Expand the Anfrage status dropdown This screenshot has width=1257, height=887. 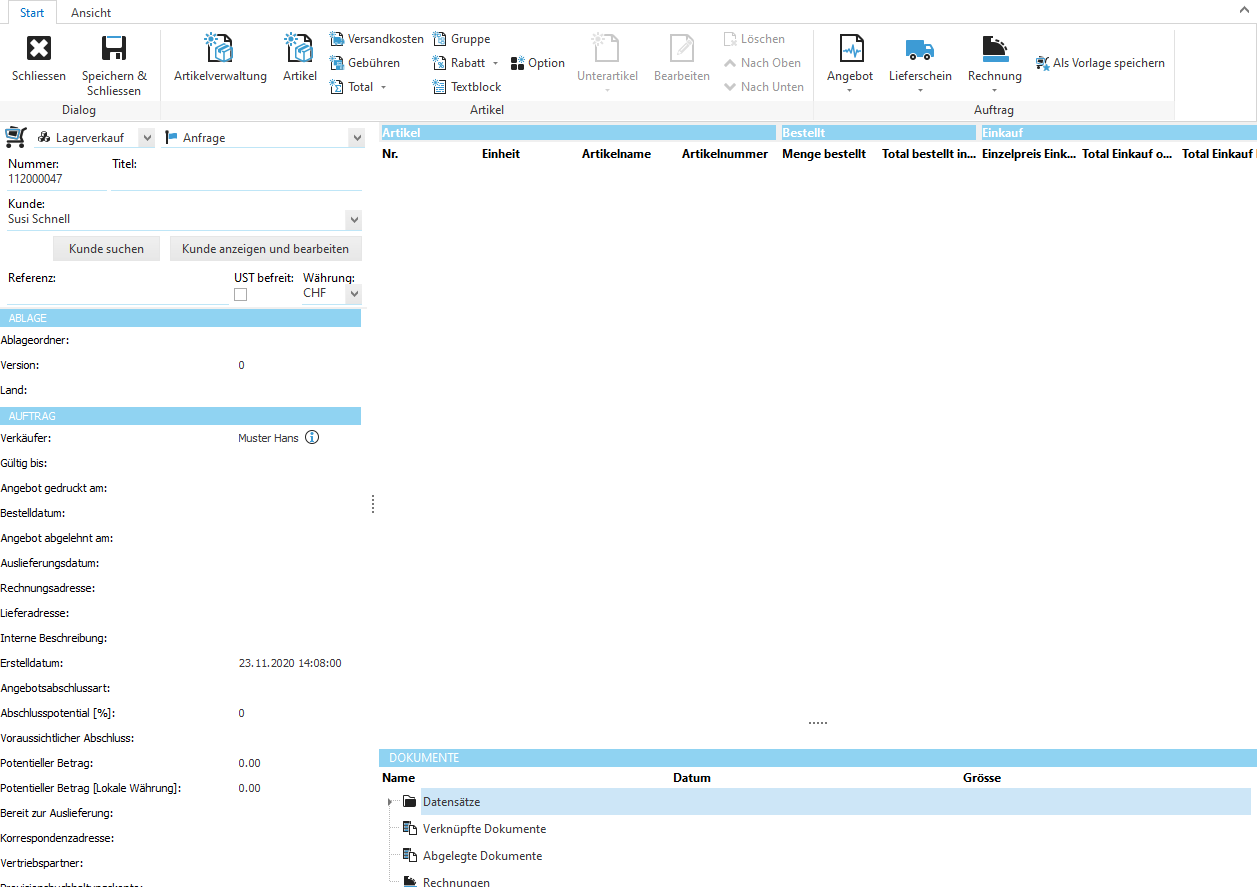(356, 138)
